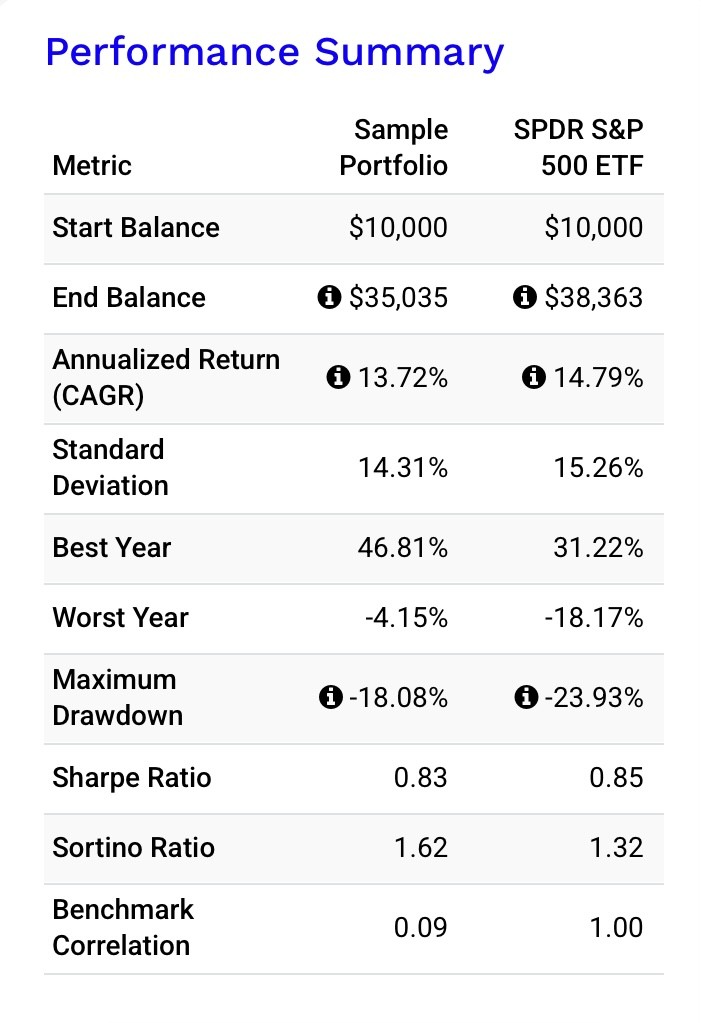The width and height of the screenshot is (701, 1023).
Task: Click info icon beside $35,035 end balance
Action: (329, 298)
